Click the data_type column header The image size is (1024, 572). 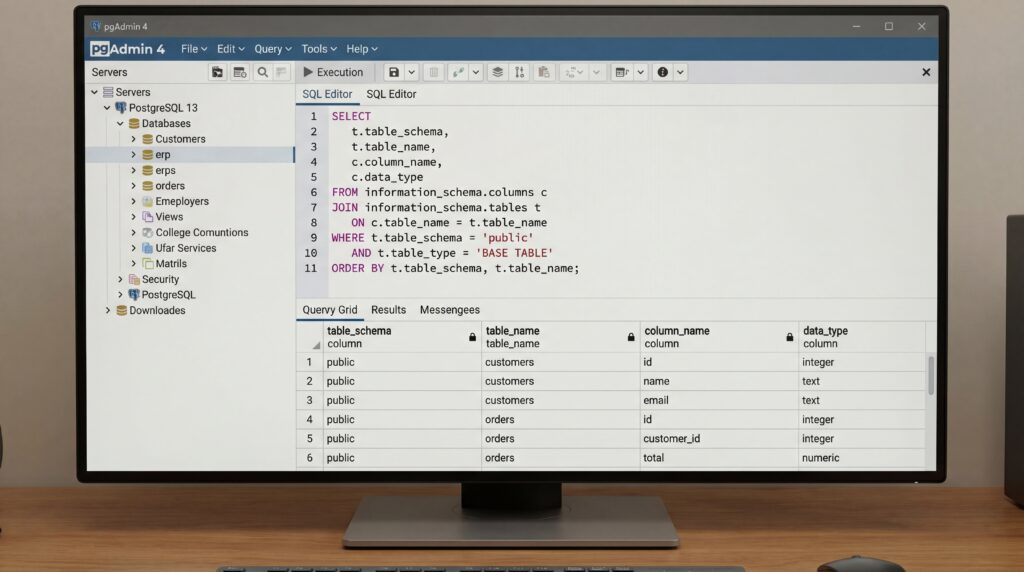tap(862, 338)
